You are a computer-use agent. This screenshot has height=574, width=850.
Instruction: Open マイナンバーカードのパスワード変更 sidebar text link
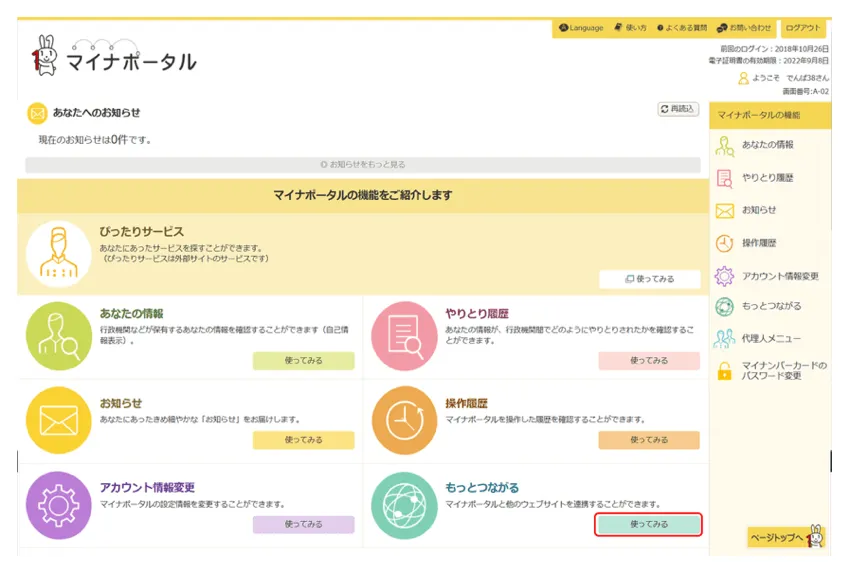coord(784,370)
